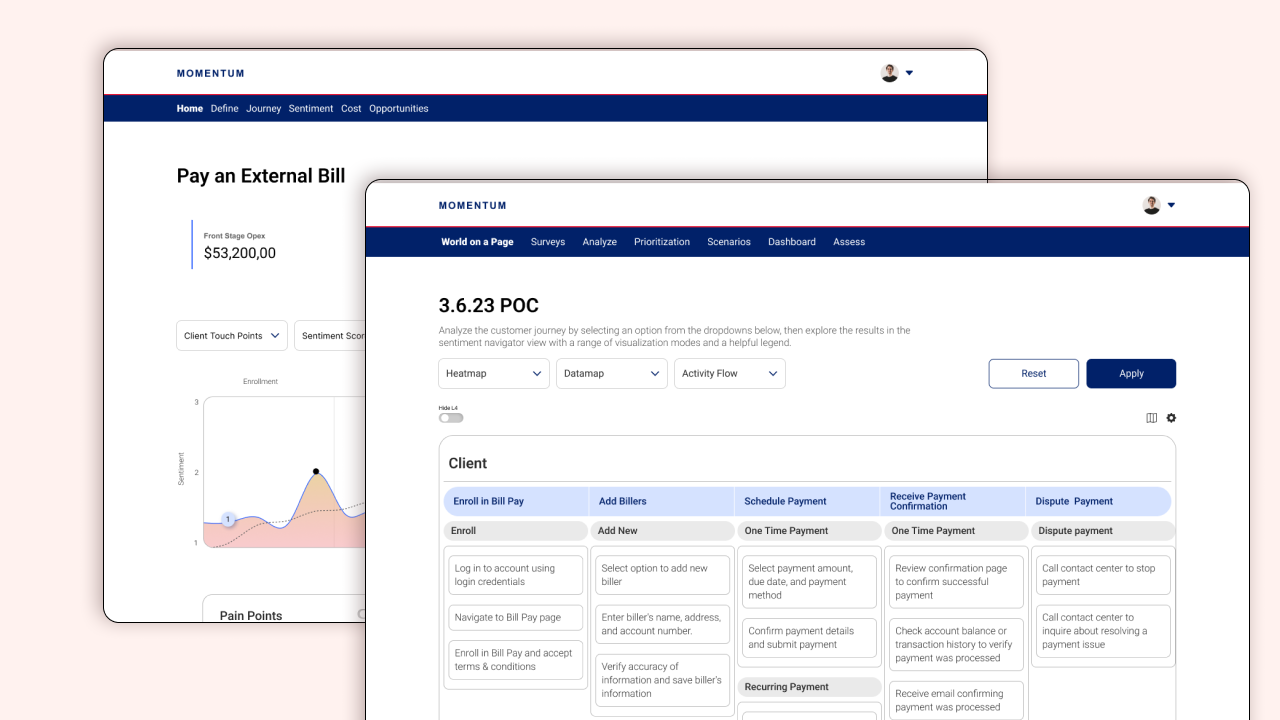
Task: Select the Receive Payment Confirmation stage header
Action: click(x=954, y=501)
